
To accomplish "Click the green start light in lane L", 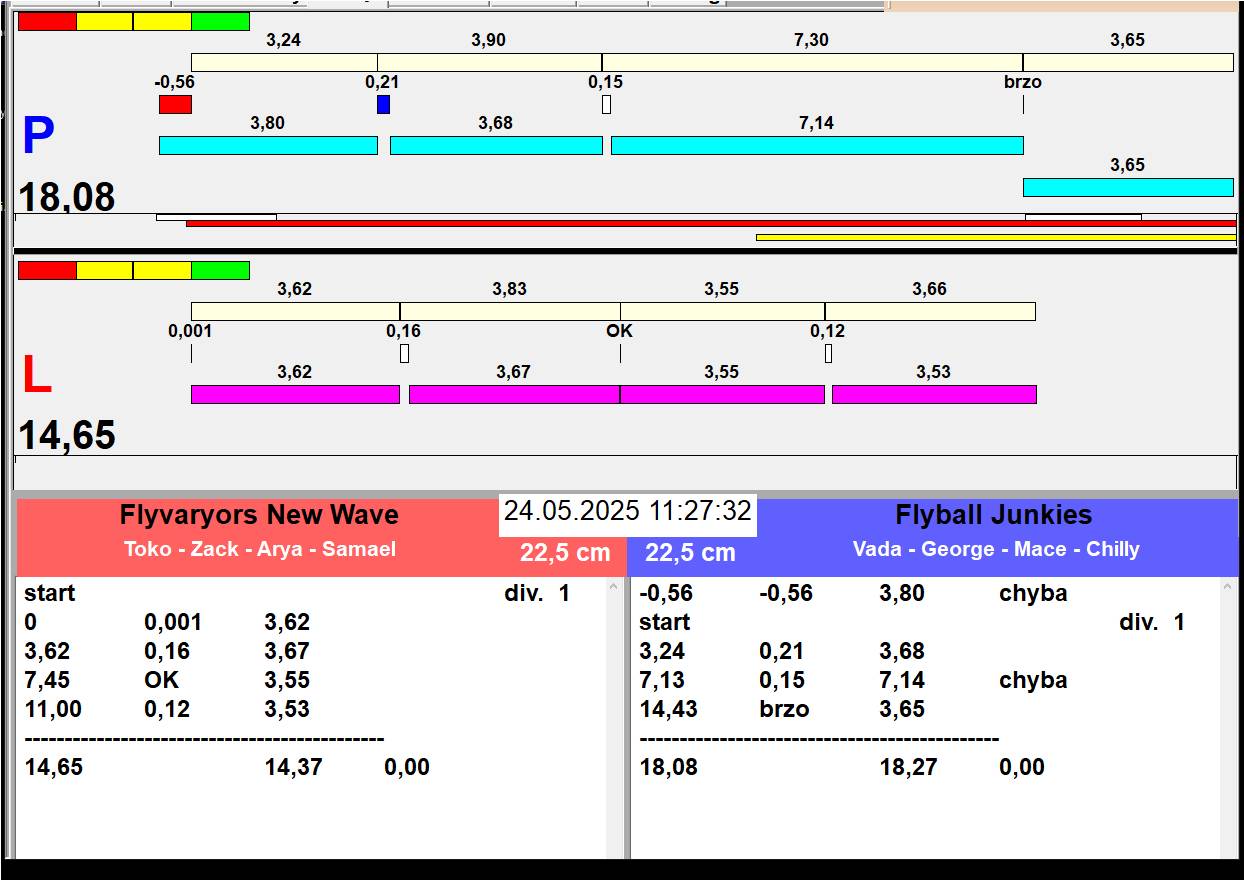I will [220, 270].
